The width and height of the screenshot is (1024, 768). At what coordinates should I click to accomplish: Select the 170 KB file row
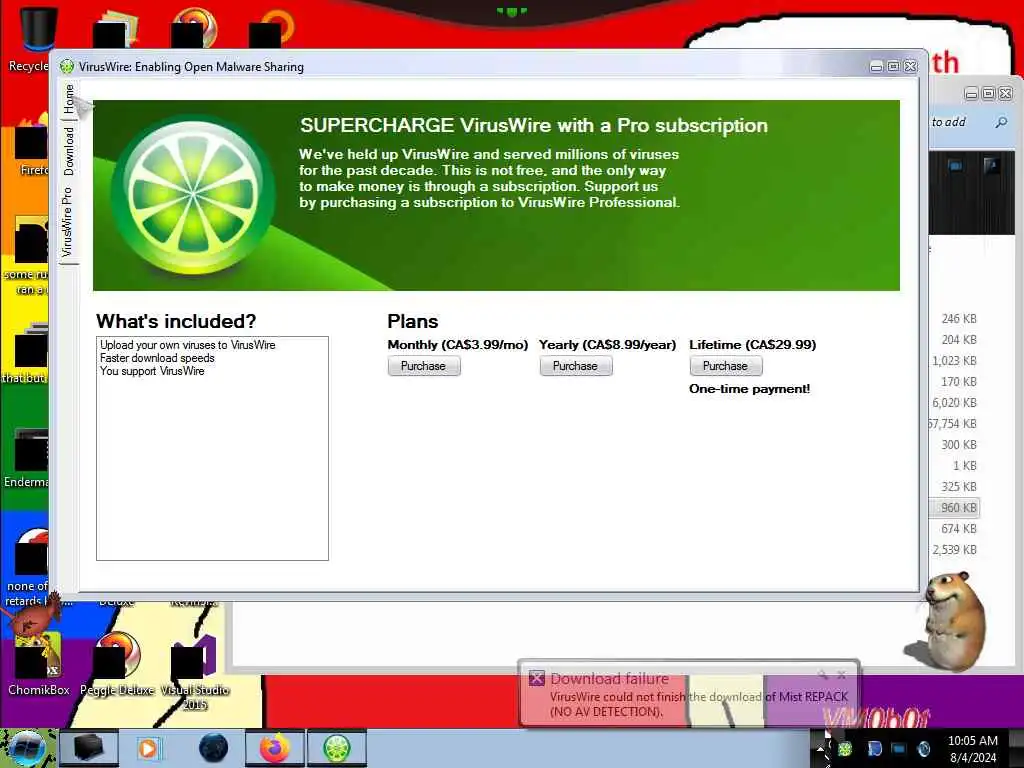955,381
